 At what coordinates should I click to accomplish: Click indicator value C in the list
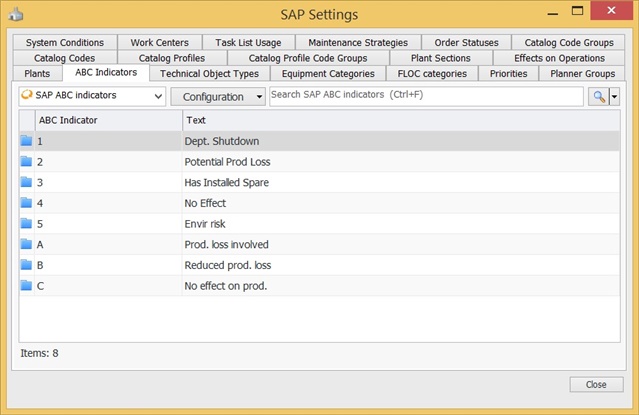tap(40, 286)
